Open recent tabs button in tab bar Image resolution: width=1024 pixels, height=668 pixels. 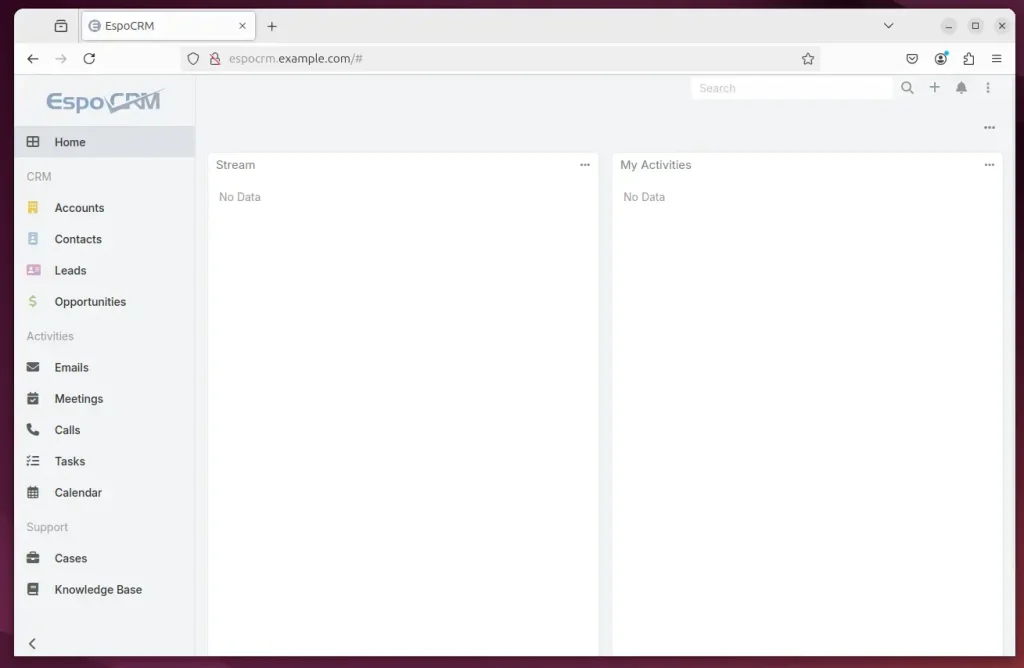point(61,26)
